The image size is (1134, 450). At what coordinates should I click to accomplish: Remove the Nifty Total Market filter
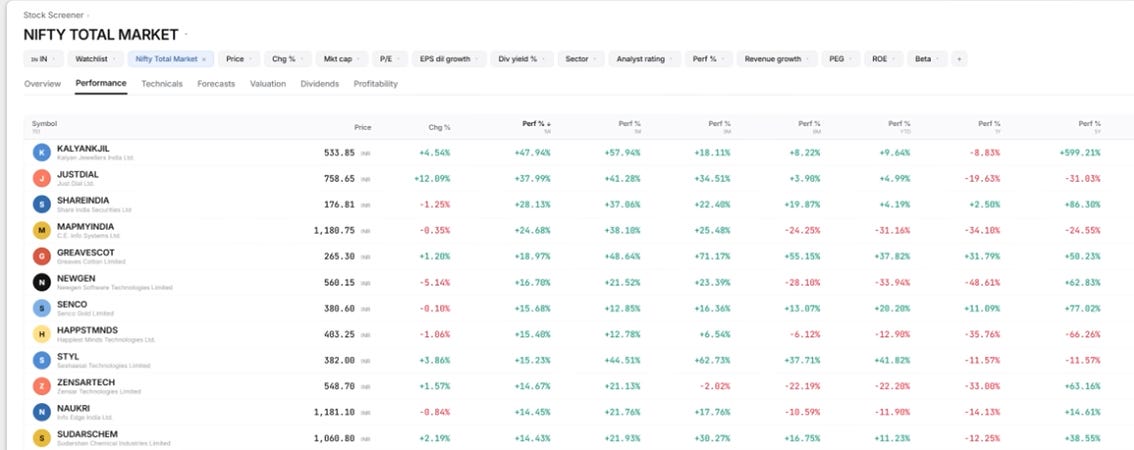click(x=204, y=59)
